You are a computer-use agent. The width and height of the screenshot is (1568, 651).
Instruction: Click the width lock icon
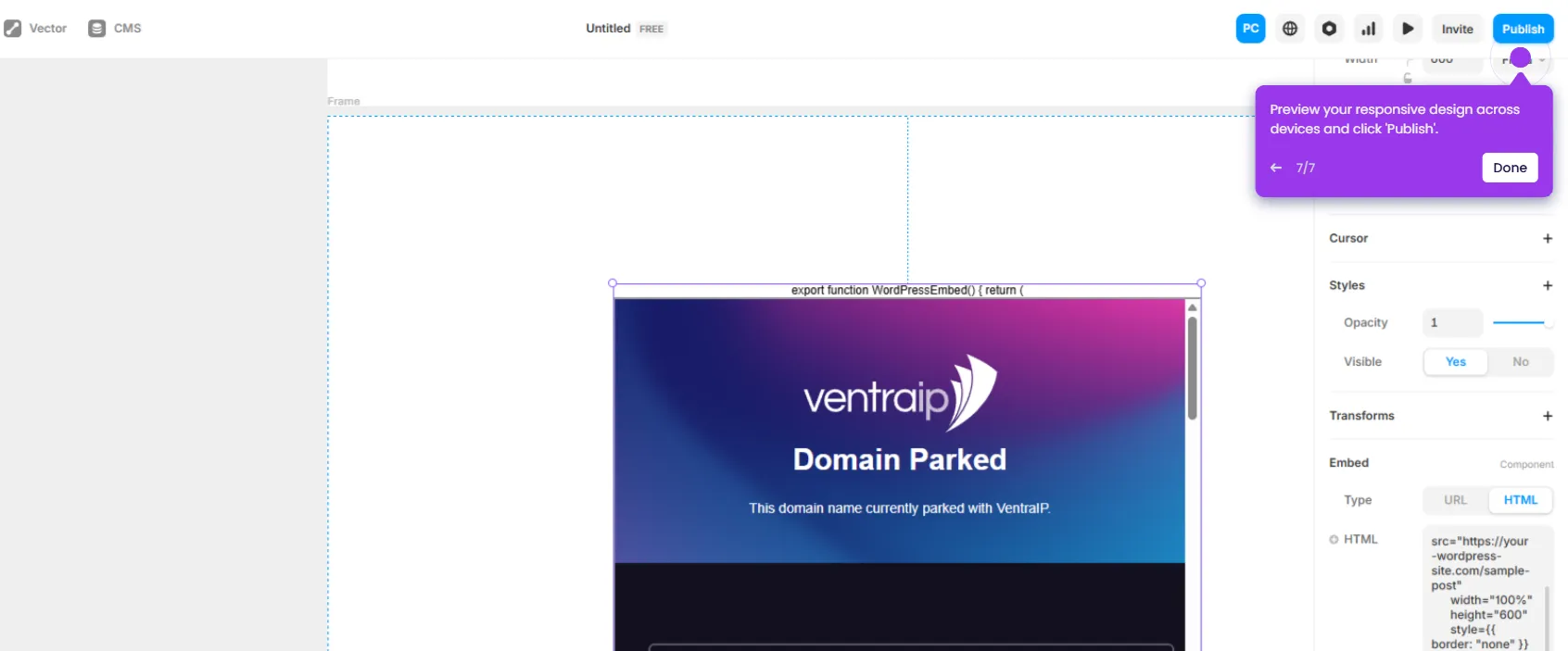[x=1408, y=78]
